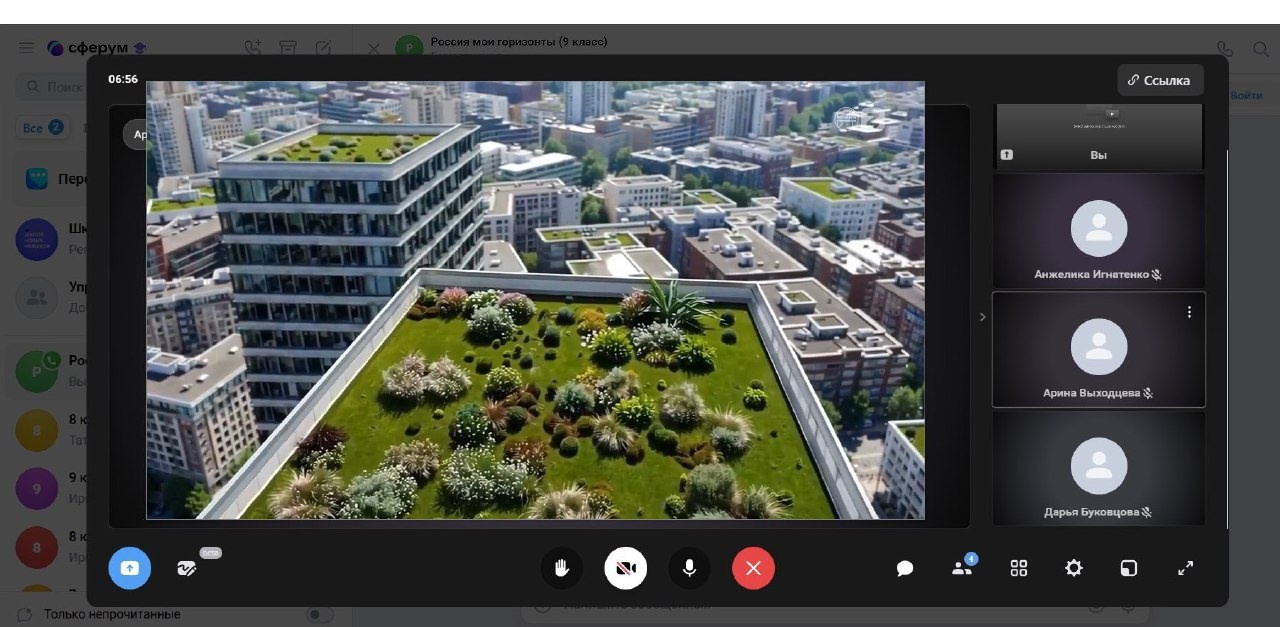Open the archive icon in Сферум header
Image resolution: width=1280 pixels, height=627 pixels.
pyautogui.click(x=288, y=48)
